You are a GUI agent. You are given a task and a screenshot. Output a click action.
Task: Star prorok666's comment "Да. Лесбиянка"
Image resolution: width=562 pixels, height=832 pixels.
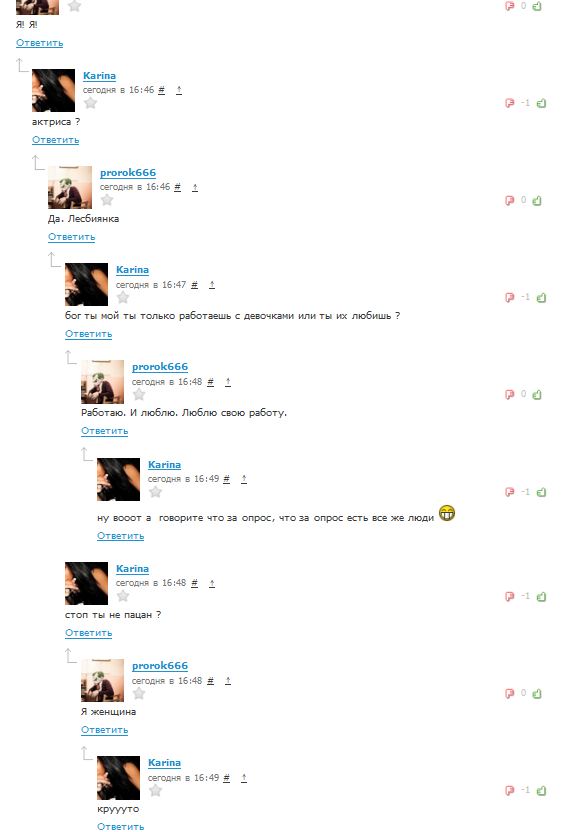107,200
